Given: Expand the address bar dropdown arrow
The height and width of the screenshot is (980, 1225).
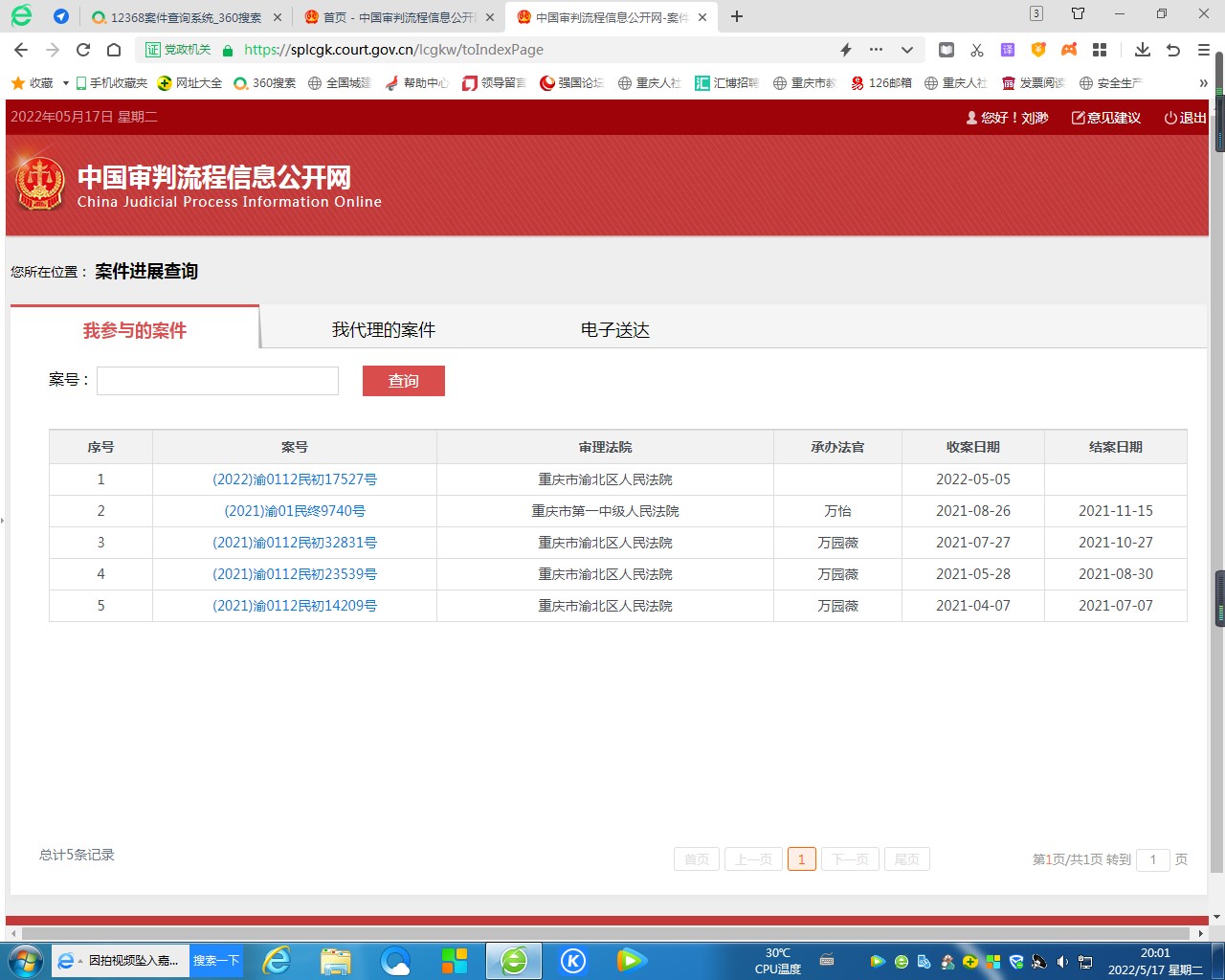Looking at the screenshot, I should click(906, 50).
